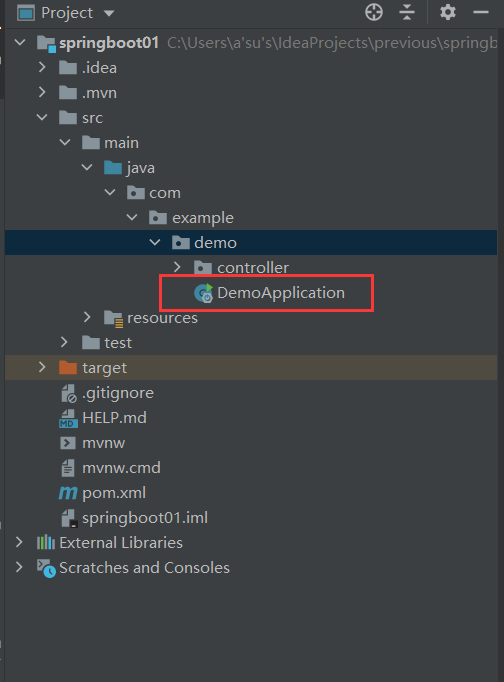Expand the target folder
Image resolution: width=504 pixels, height=682 pixels.
click(x=42, y=367)
